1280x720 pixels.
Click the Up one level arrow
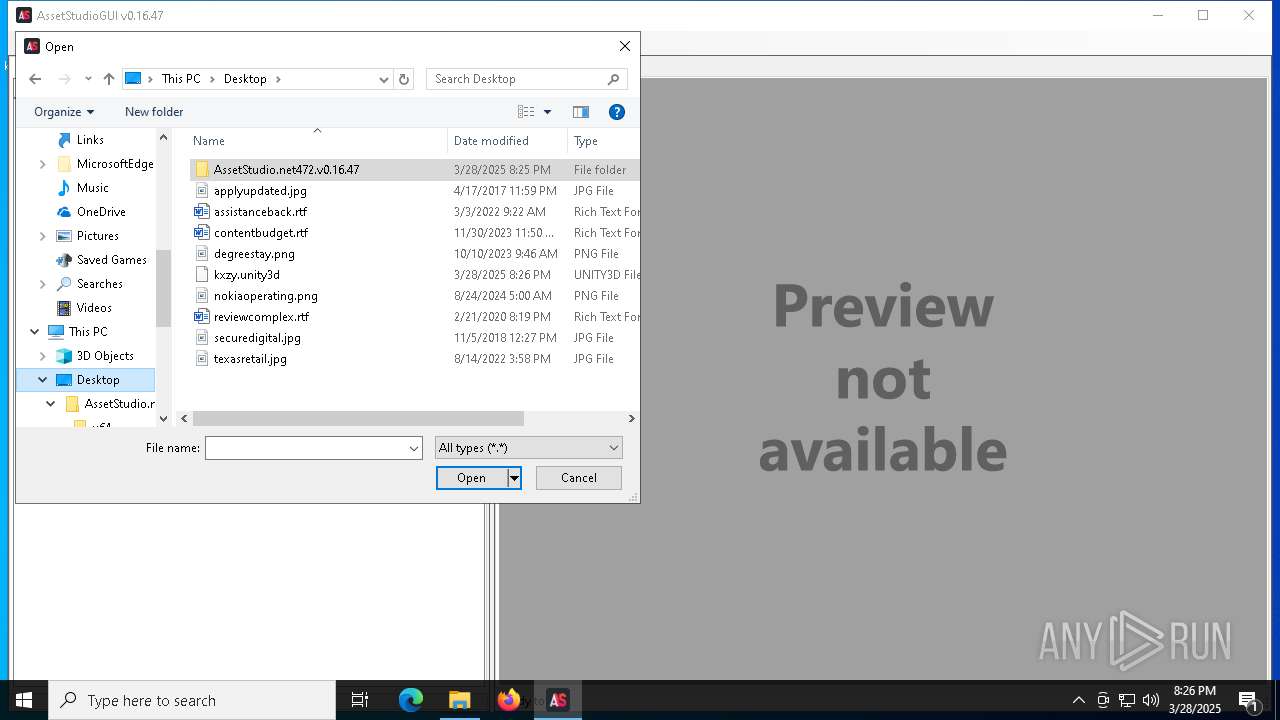(109, 79)
